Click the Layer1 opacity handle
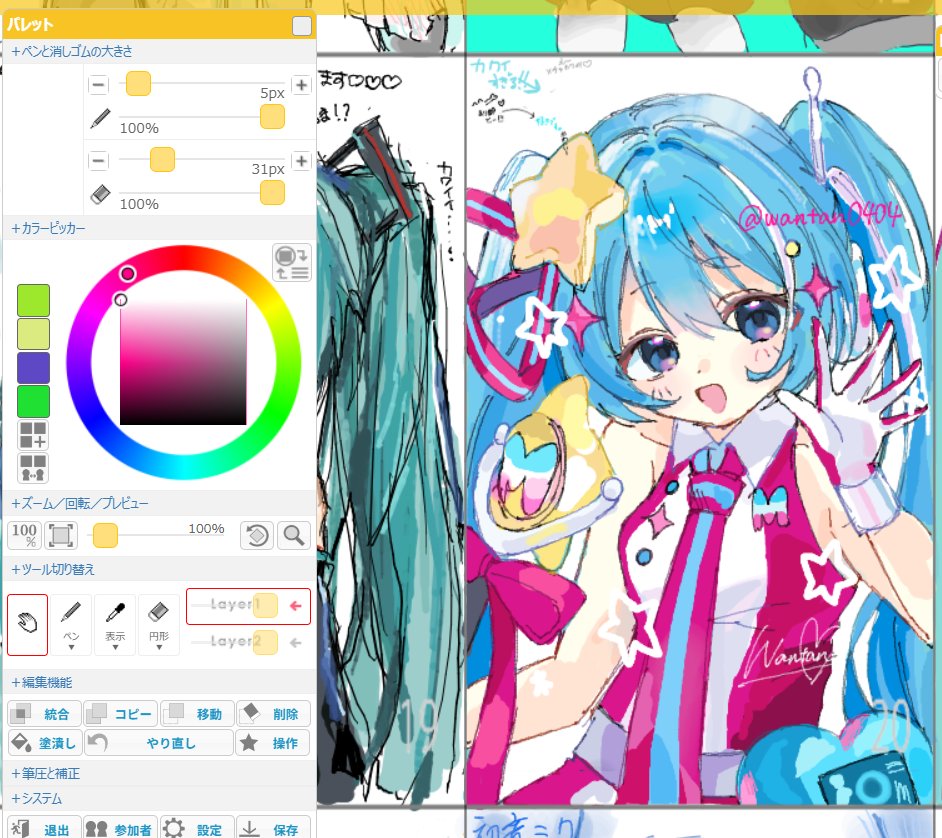The width and height of the screenshot is (942, 838). tap(266, 606)
